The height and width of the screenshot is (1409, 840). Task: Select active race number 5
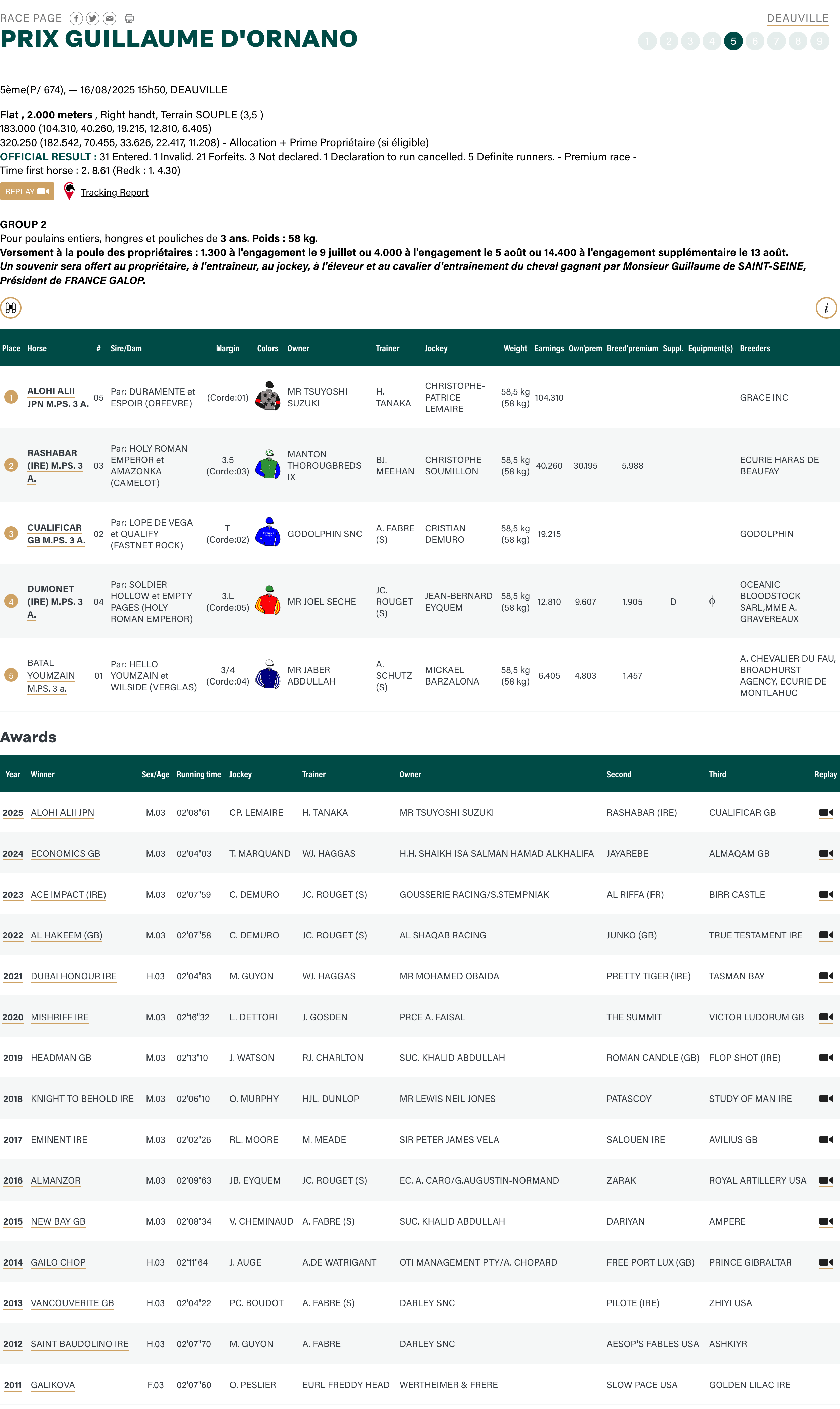[x=733, y=41]
